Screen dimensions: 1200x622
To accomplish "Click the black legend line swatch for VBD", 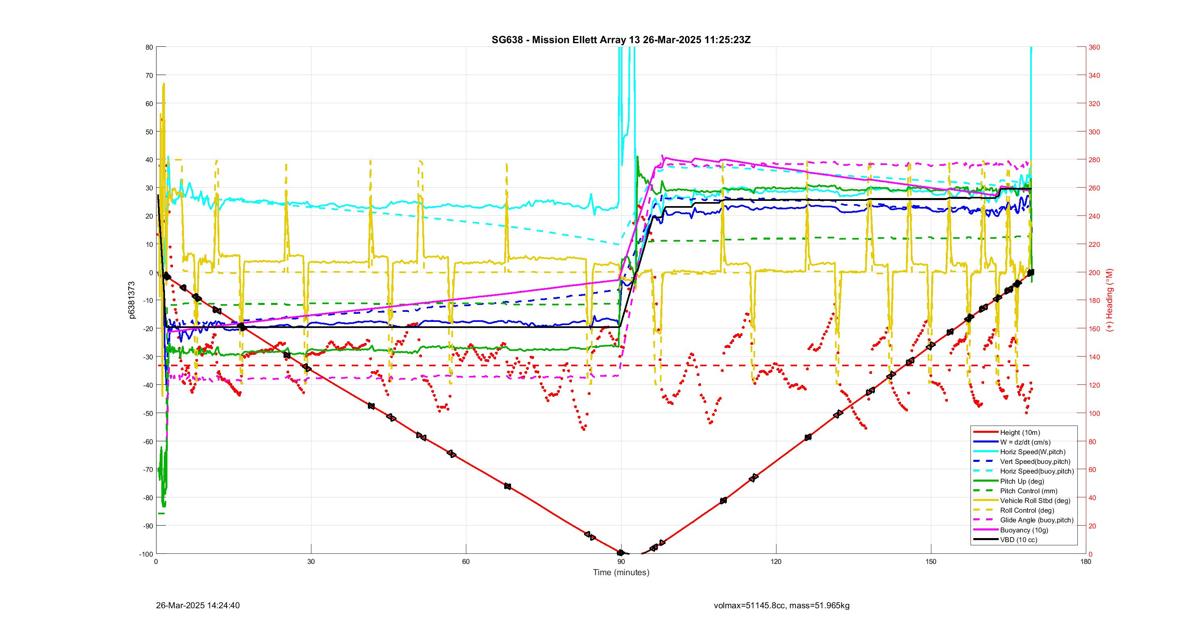I will click(x=984, y=540).
